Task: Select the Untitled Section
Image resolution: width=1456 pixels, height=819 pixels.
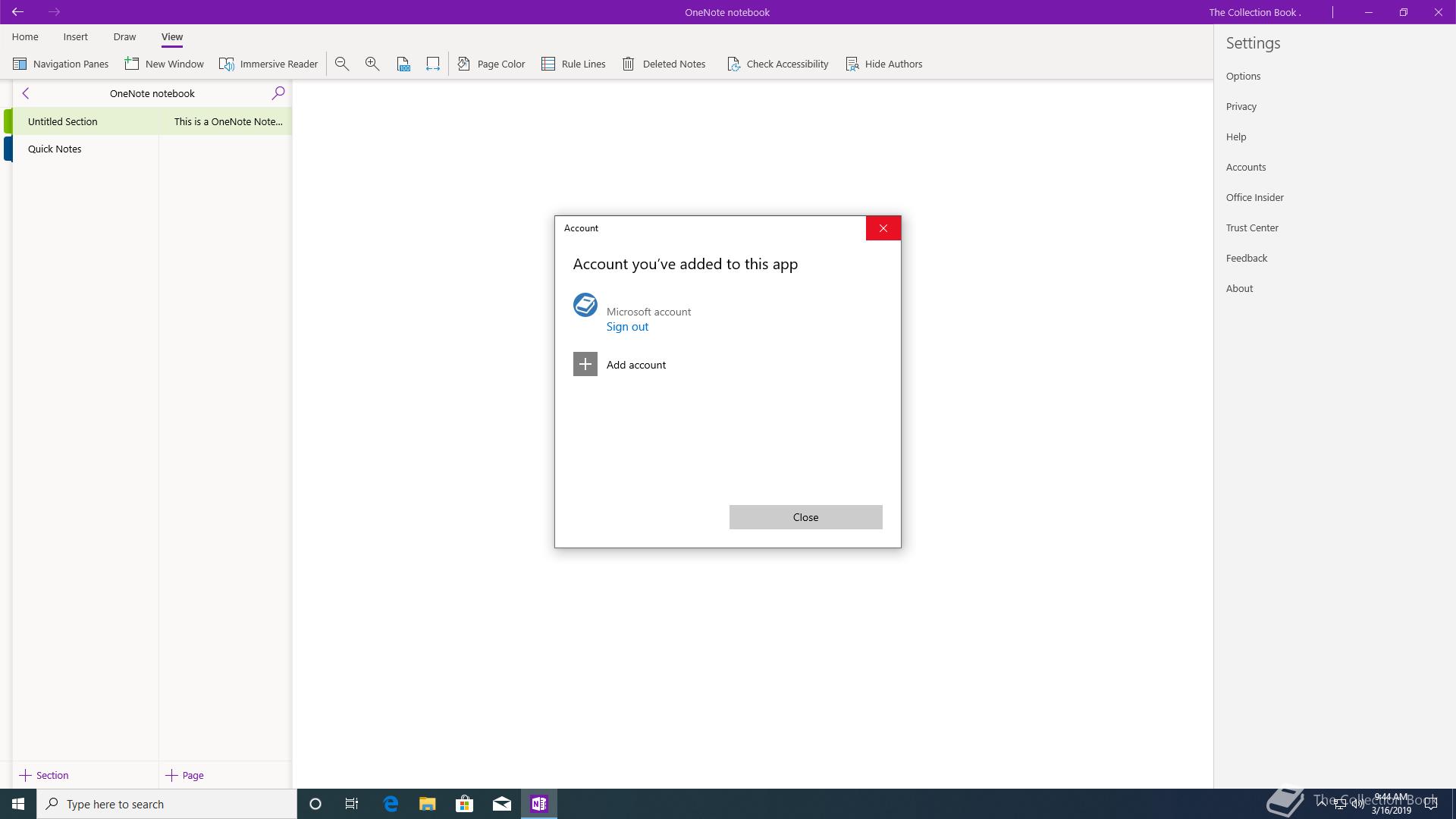Action: [85, 121]
